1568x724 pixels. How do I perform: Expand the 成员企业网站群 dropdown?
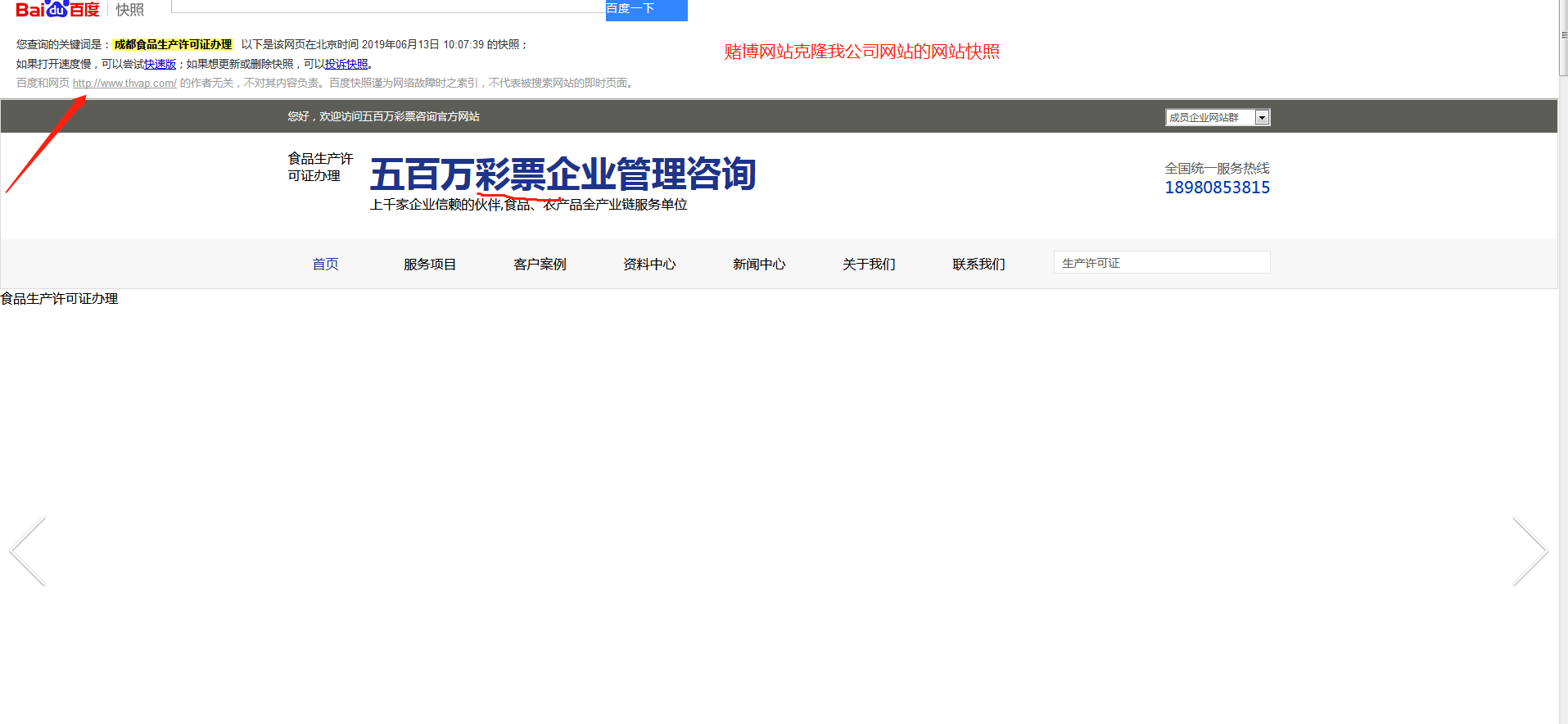[1218, 117]
